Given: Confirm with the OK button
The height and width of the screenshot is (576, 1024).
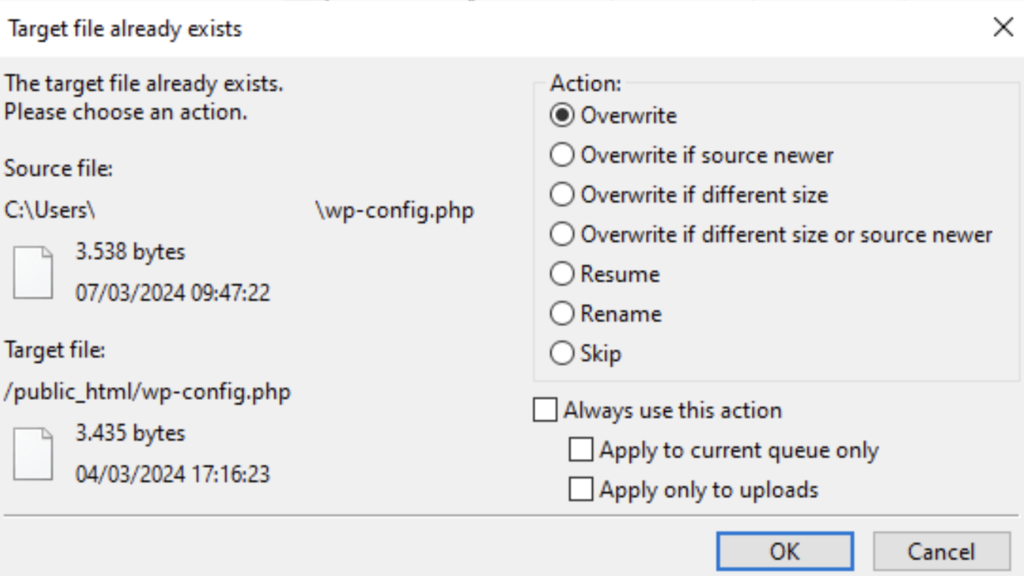Looking at the screenshot, I should coord(784,551).
